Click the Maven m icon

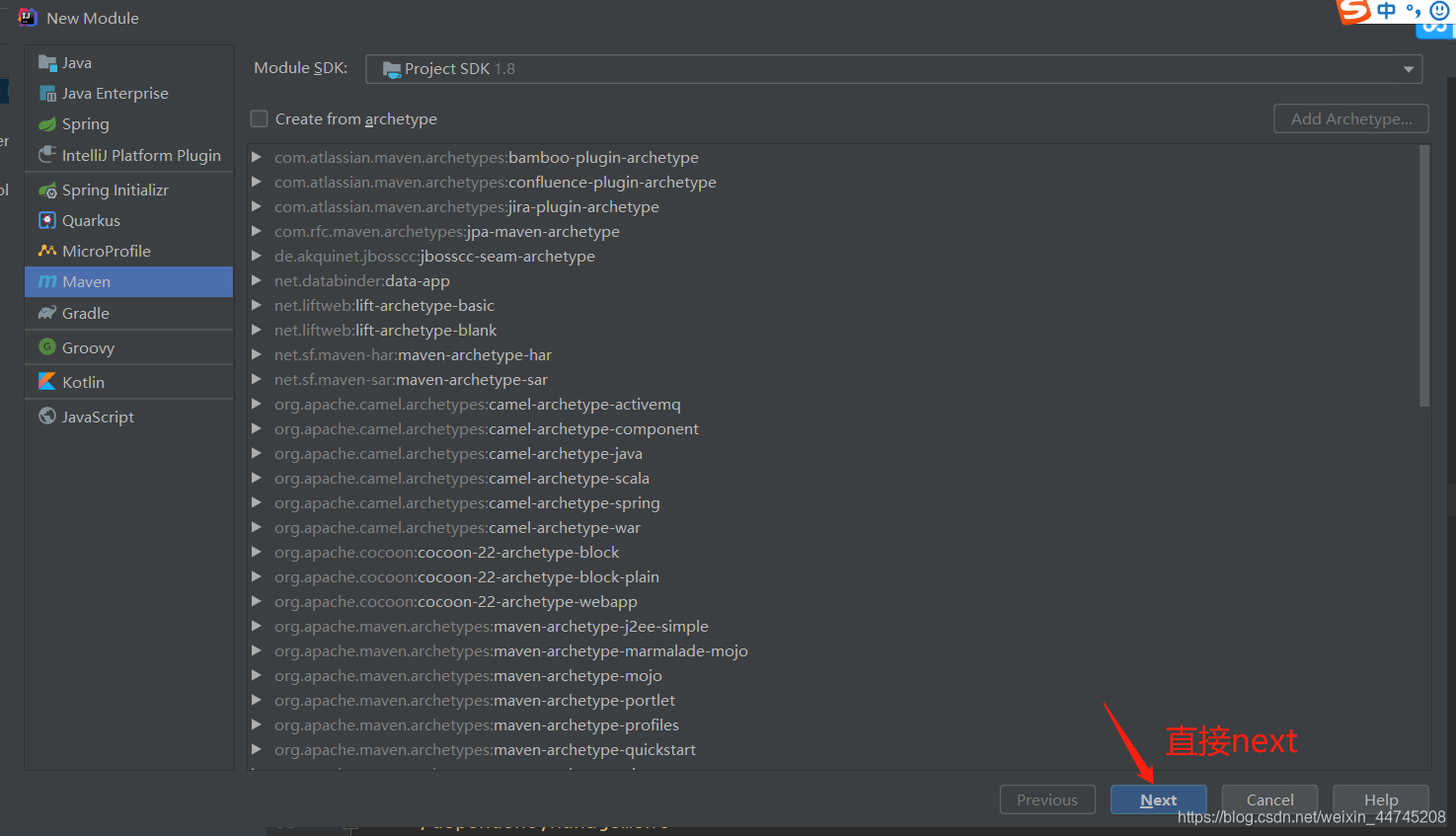47,281
